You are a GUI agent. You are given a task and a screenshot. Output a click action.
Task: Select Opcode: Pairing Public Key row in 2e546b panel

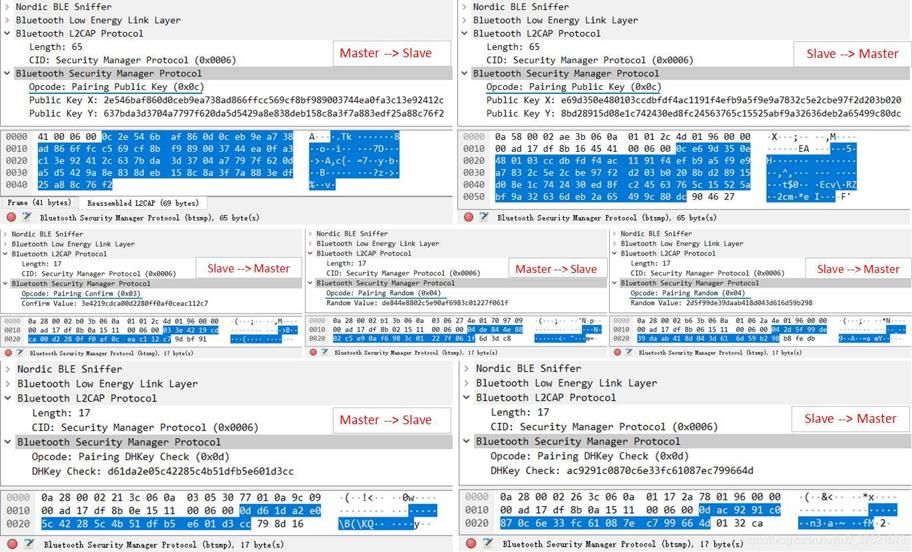[x=116, y=87]
